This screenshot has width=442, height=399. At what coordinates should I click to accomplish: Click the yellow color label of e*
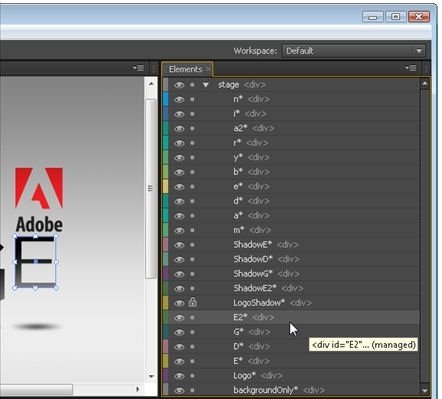(x=166, y=187)
